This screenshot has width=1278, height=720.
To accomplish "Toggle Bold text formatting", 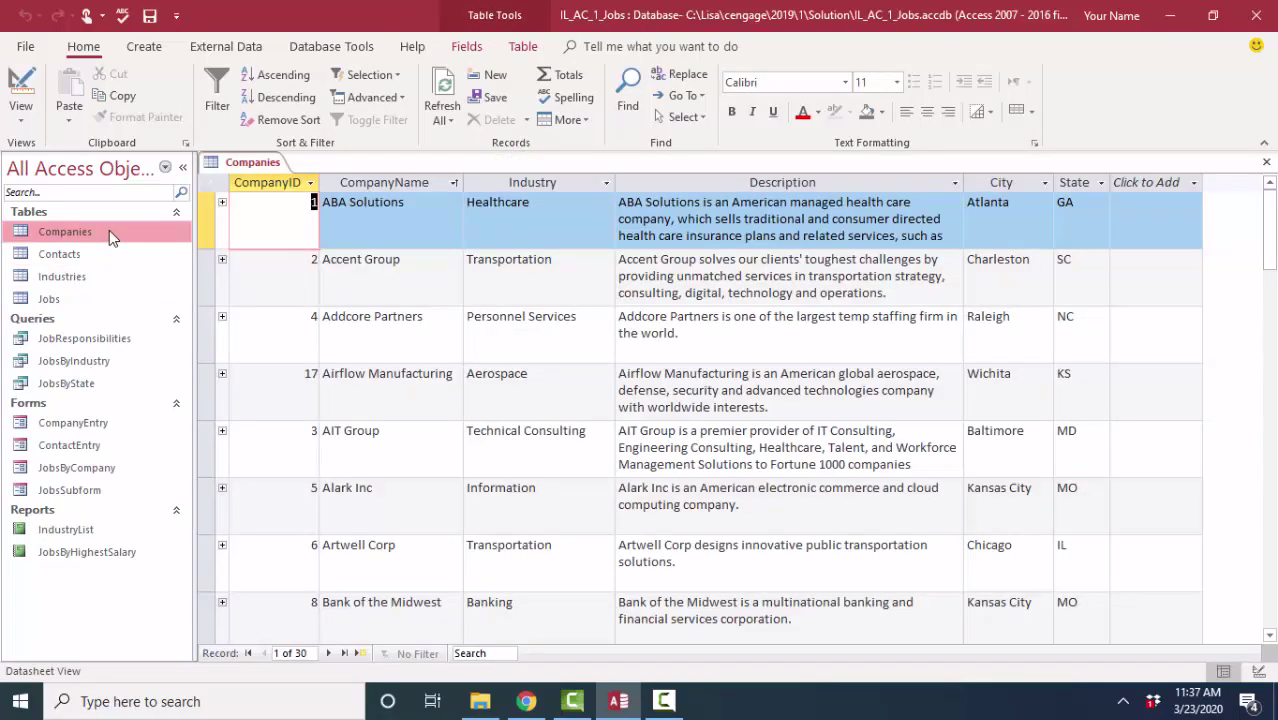I will (x=732, y=112).
